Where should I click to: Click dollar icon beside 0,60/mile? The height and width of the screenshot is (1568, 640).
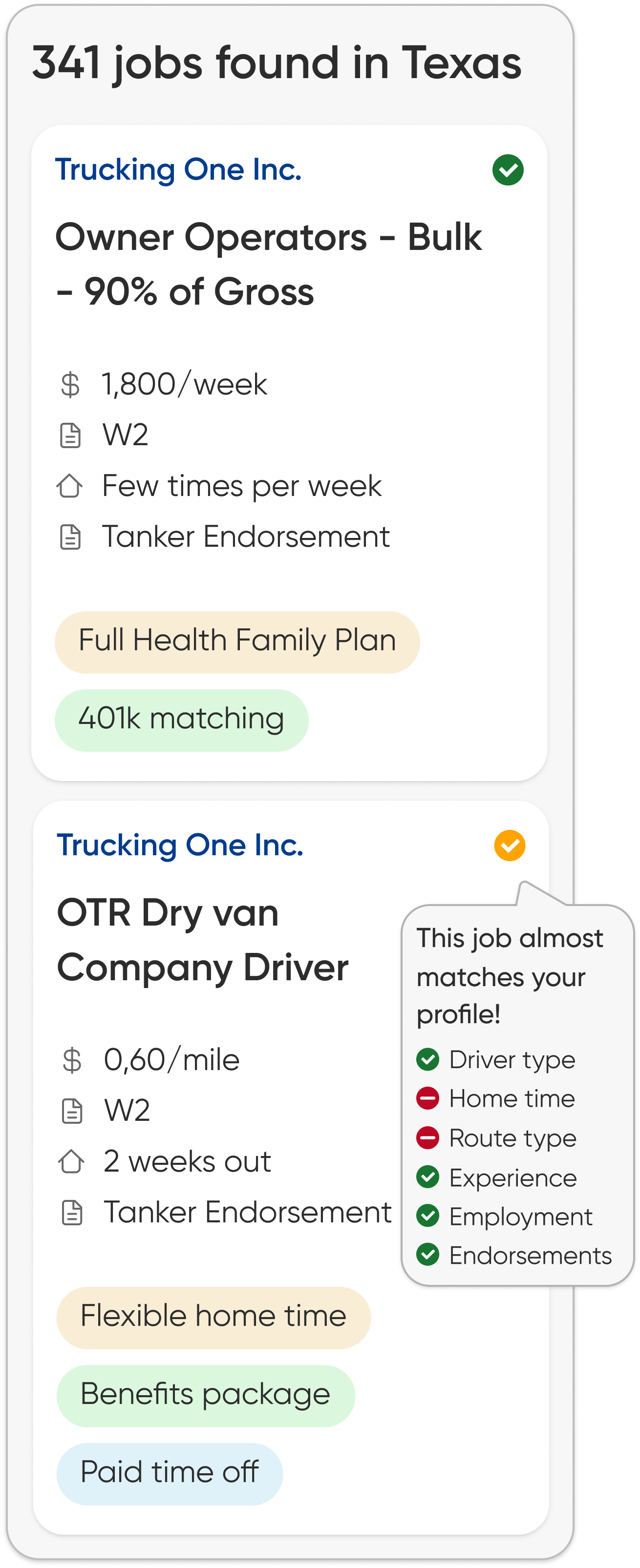[72, 1060]
